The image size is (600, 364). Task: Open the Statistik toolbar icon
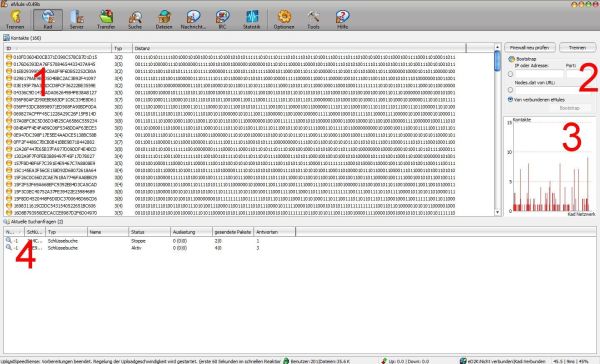251,20
